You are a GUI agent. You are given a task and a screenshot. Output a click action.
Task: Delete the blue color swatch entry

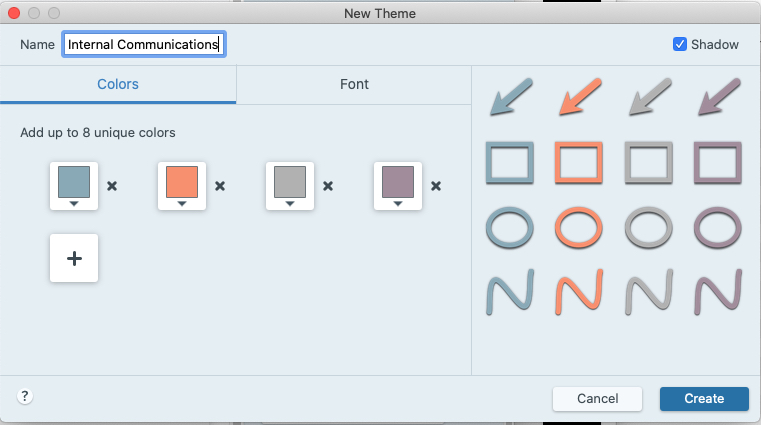112,186
